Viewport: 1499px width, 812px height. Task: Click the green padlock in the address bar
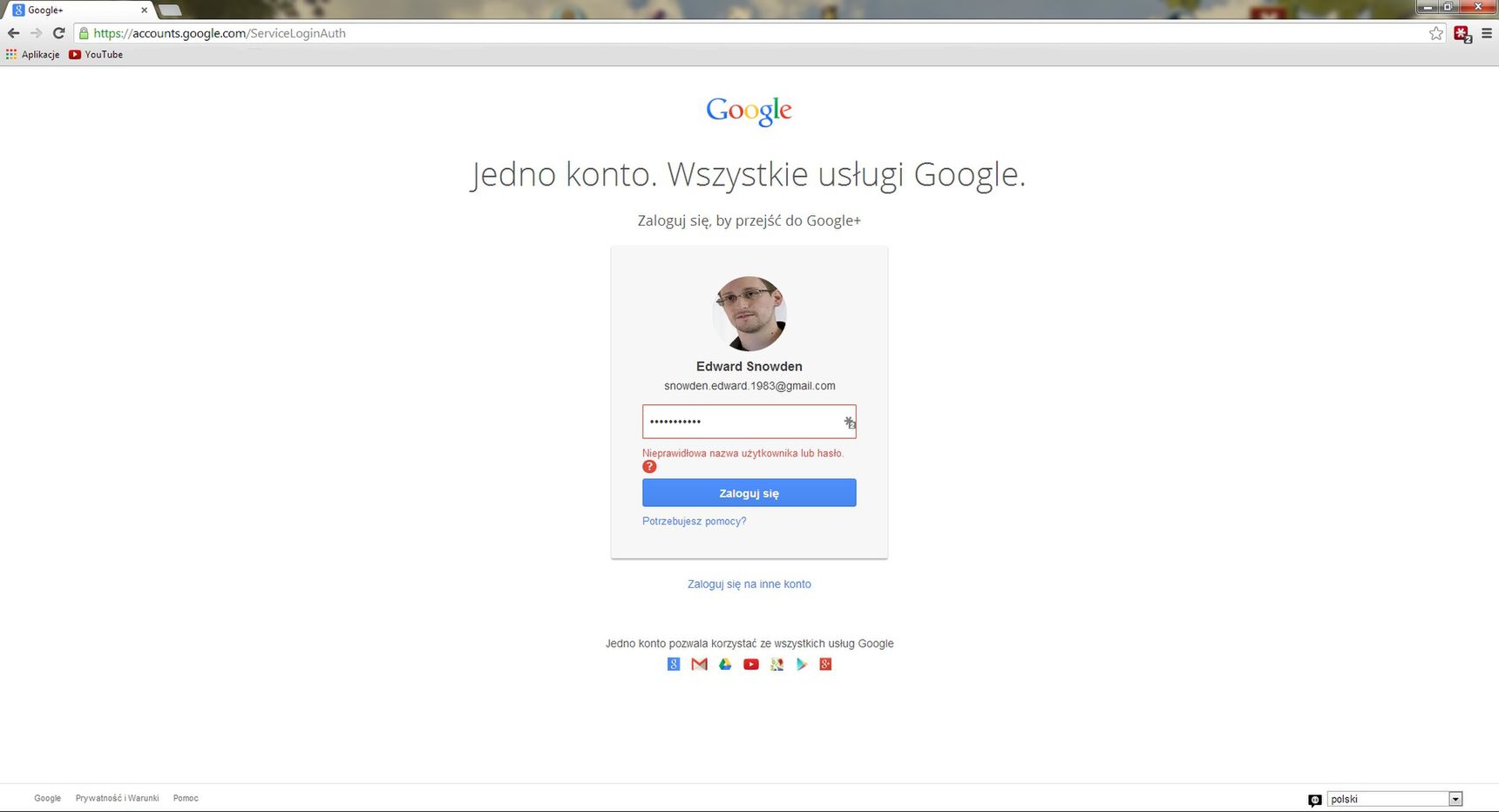(x=84, y=33)
